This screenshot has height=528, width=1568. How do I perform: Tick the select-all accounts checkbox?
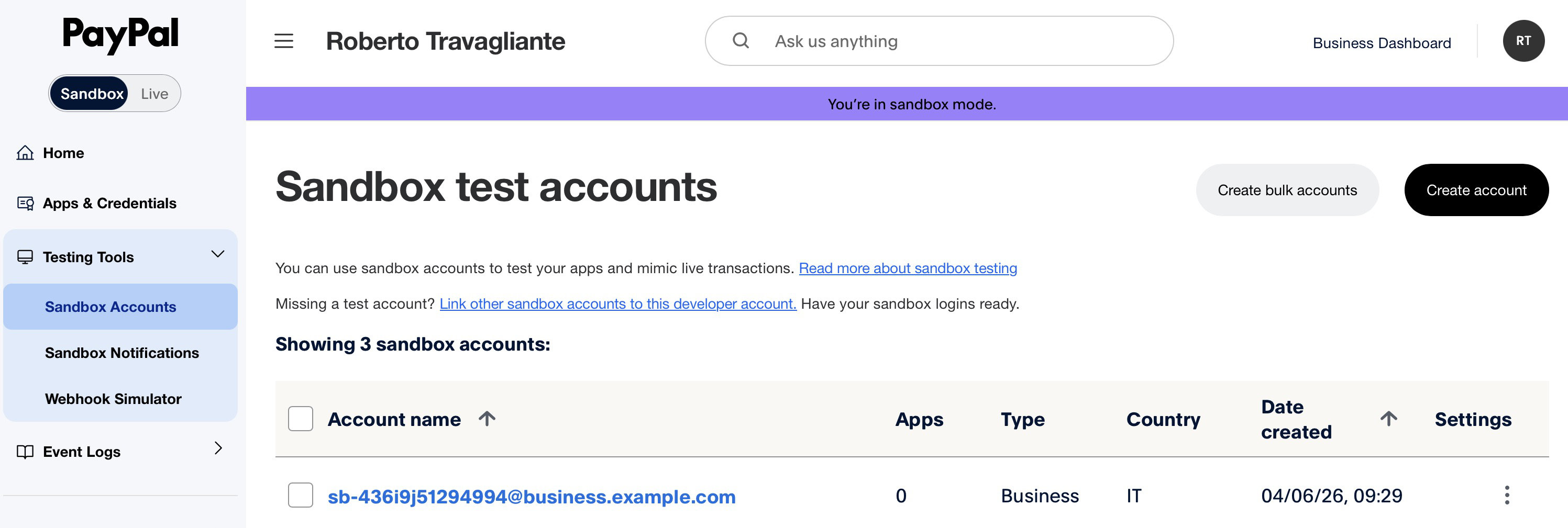click(x=300, y=419)
